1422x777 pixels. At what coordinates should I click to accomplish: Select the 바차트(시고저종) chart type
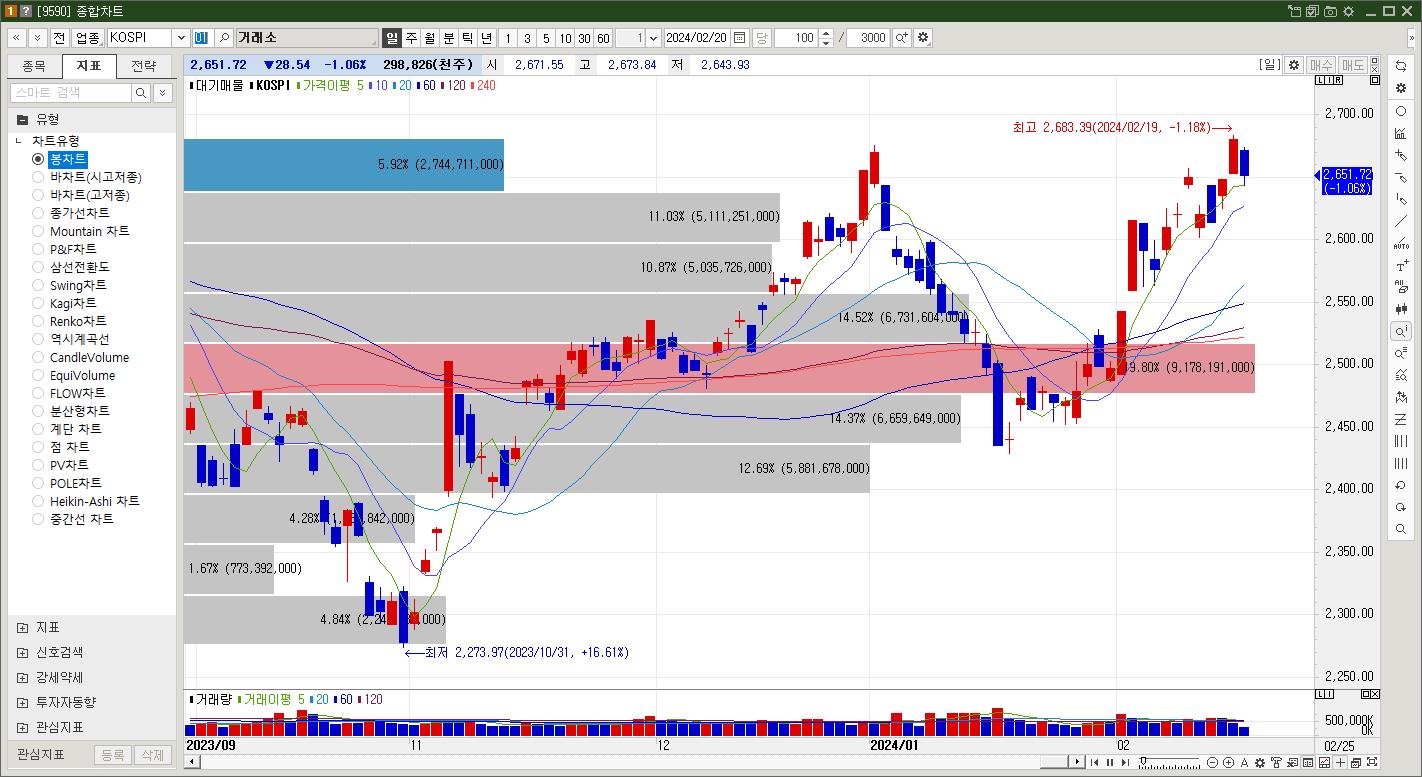click(38, 177)
